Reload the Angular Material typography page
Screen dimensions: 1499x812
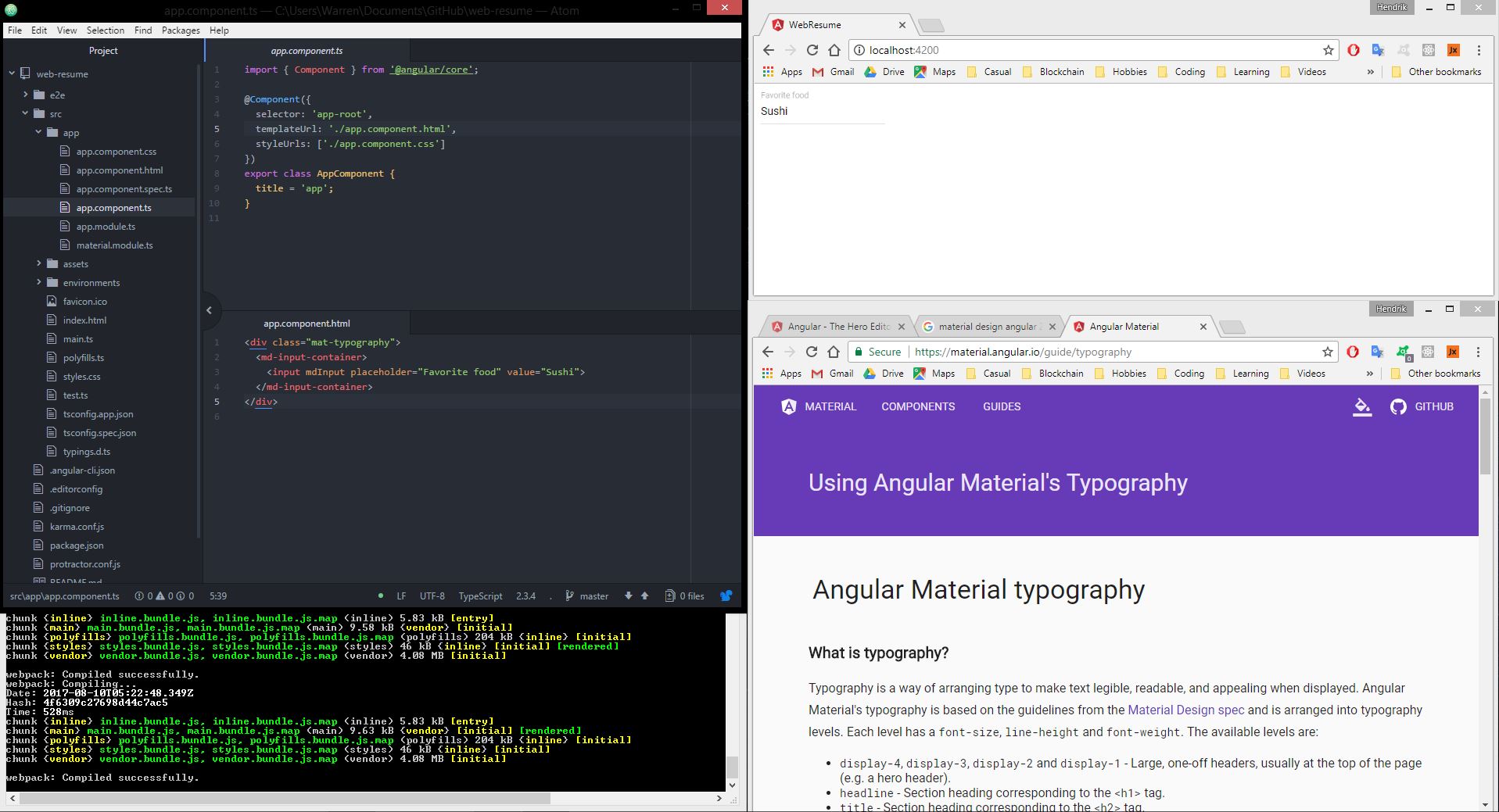click(812, 352)
